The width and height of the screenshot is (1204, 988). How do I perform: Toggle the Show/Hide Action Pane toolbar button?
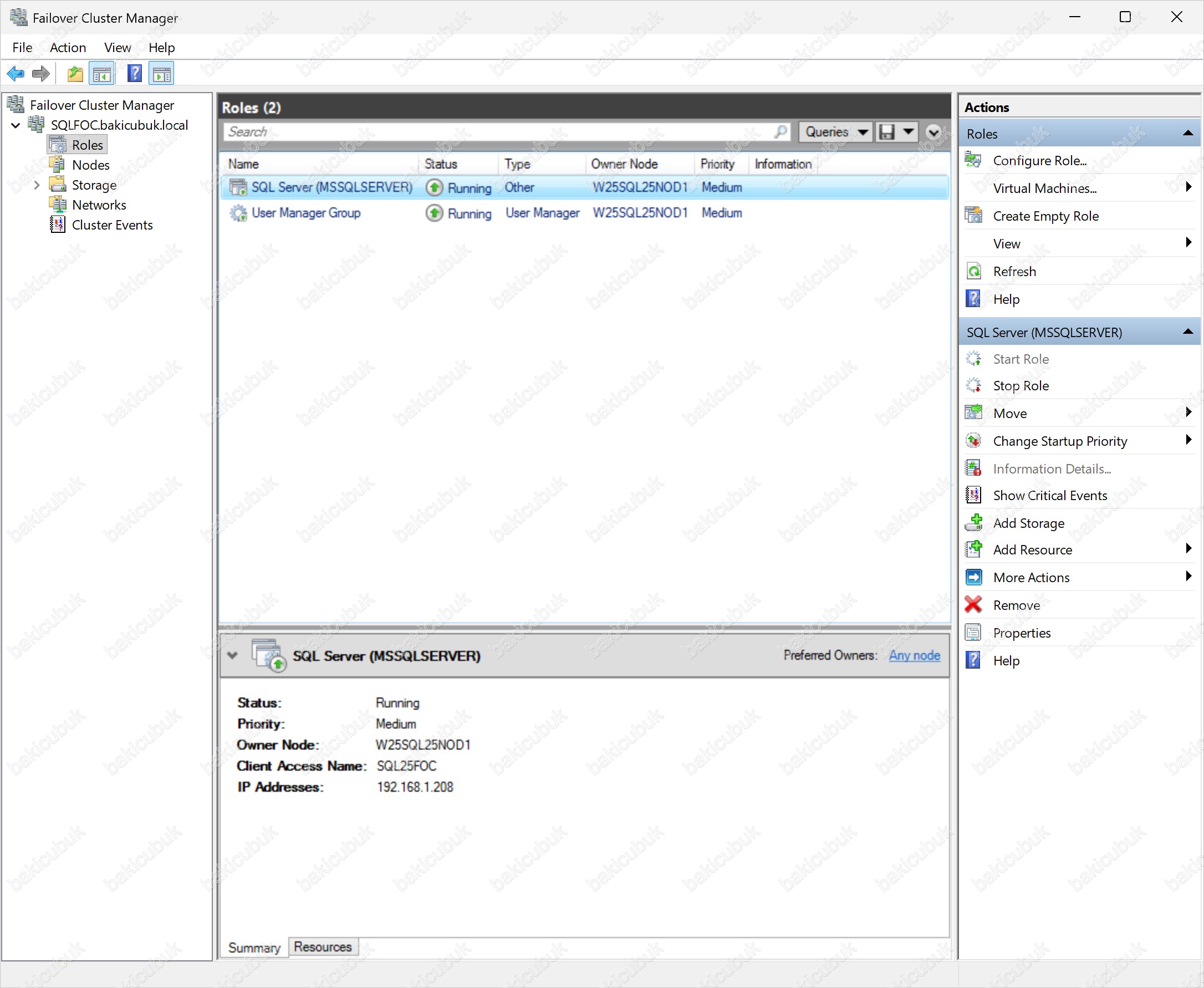pyautogui.click(x=162, y=73)
